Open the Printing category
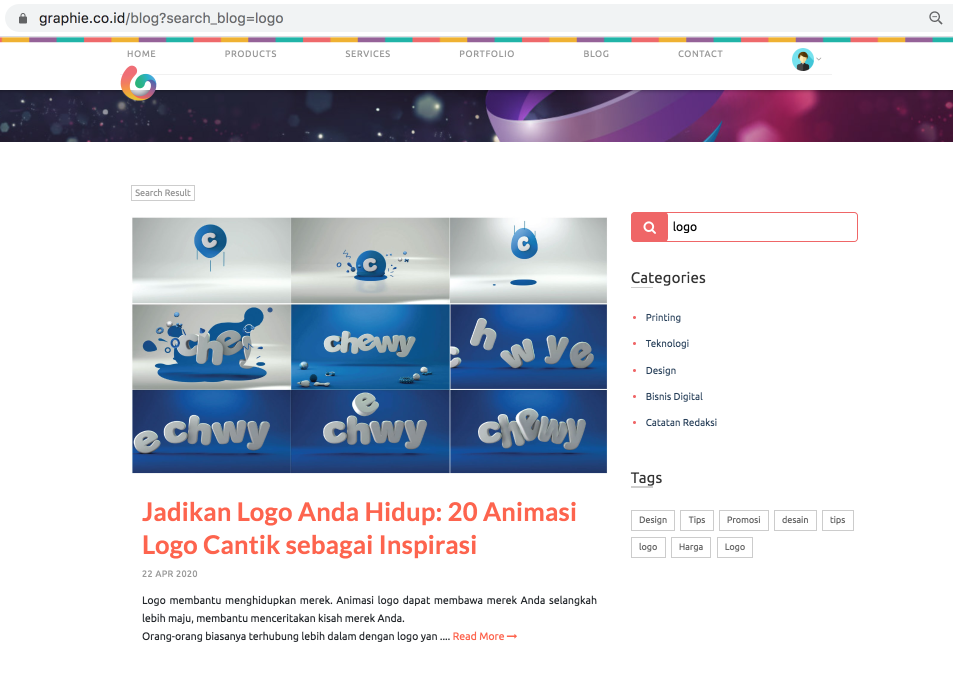 pyautogui.click(x=663, y=317)
